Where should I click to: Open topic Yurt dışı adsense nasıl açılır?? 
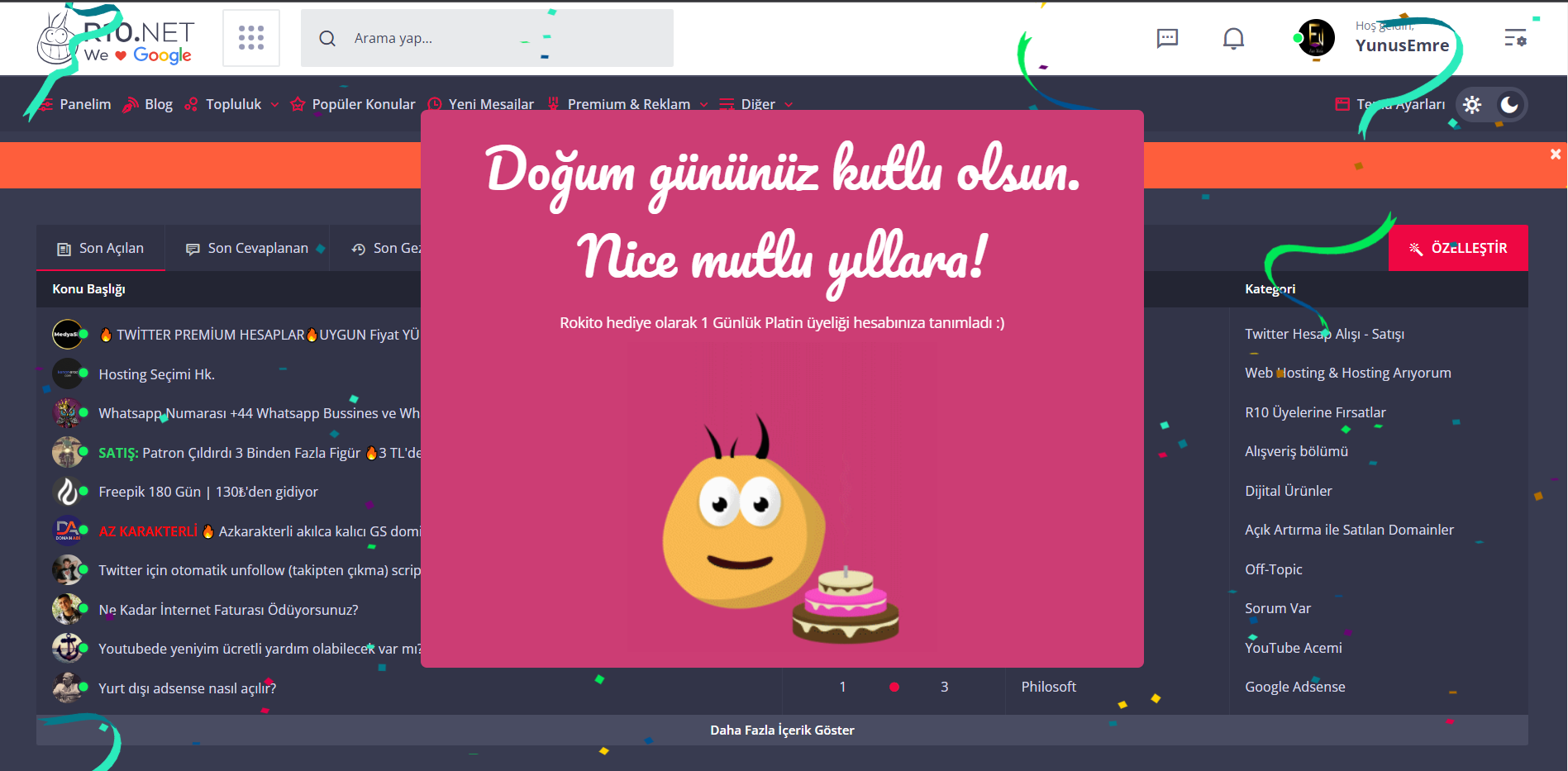pos(188,688)
